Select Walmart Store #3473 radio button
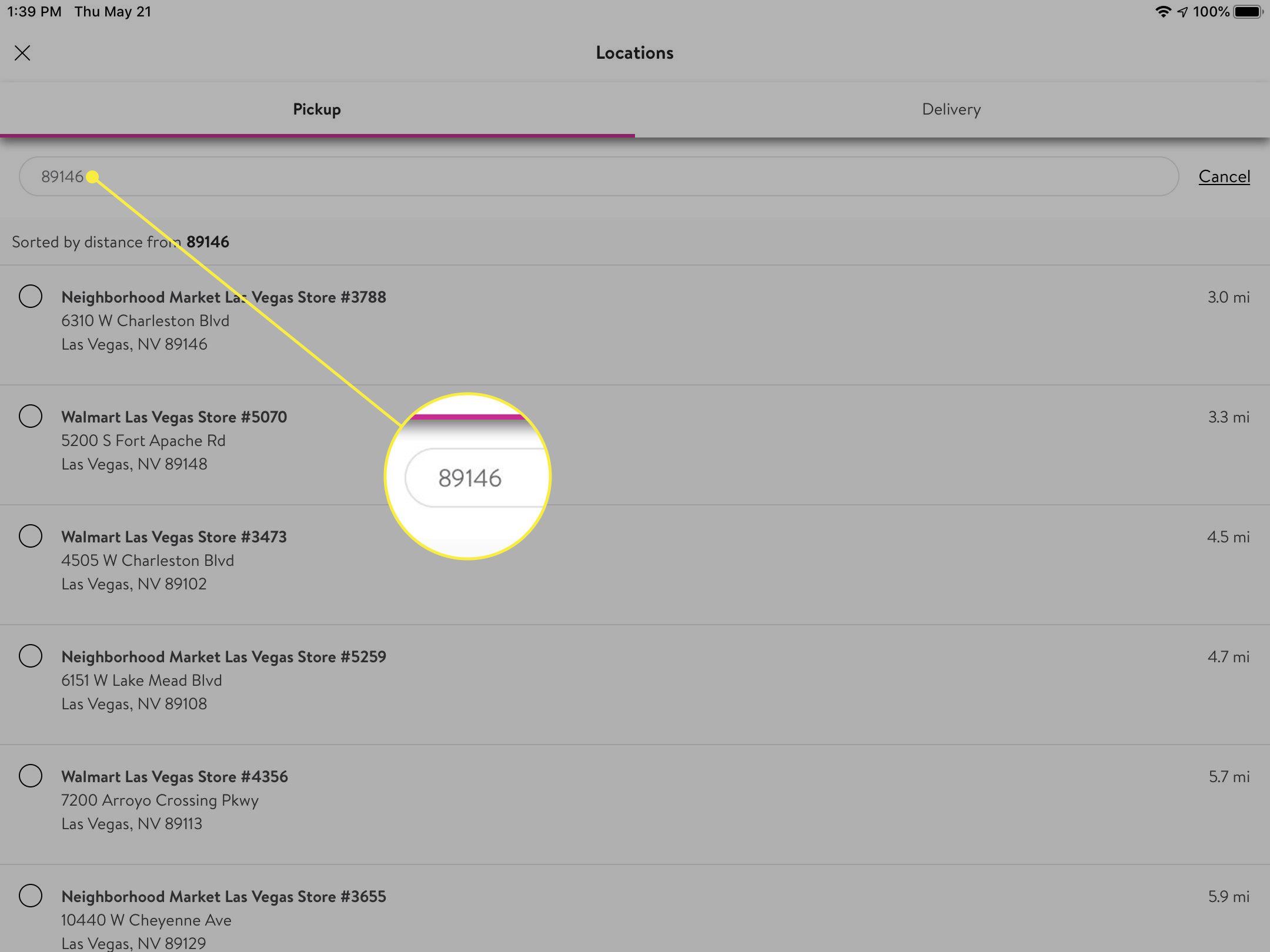The height and width of the screenshot is (952, 1270). click(x=31, y=536)
